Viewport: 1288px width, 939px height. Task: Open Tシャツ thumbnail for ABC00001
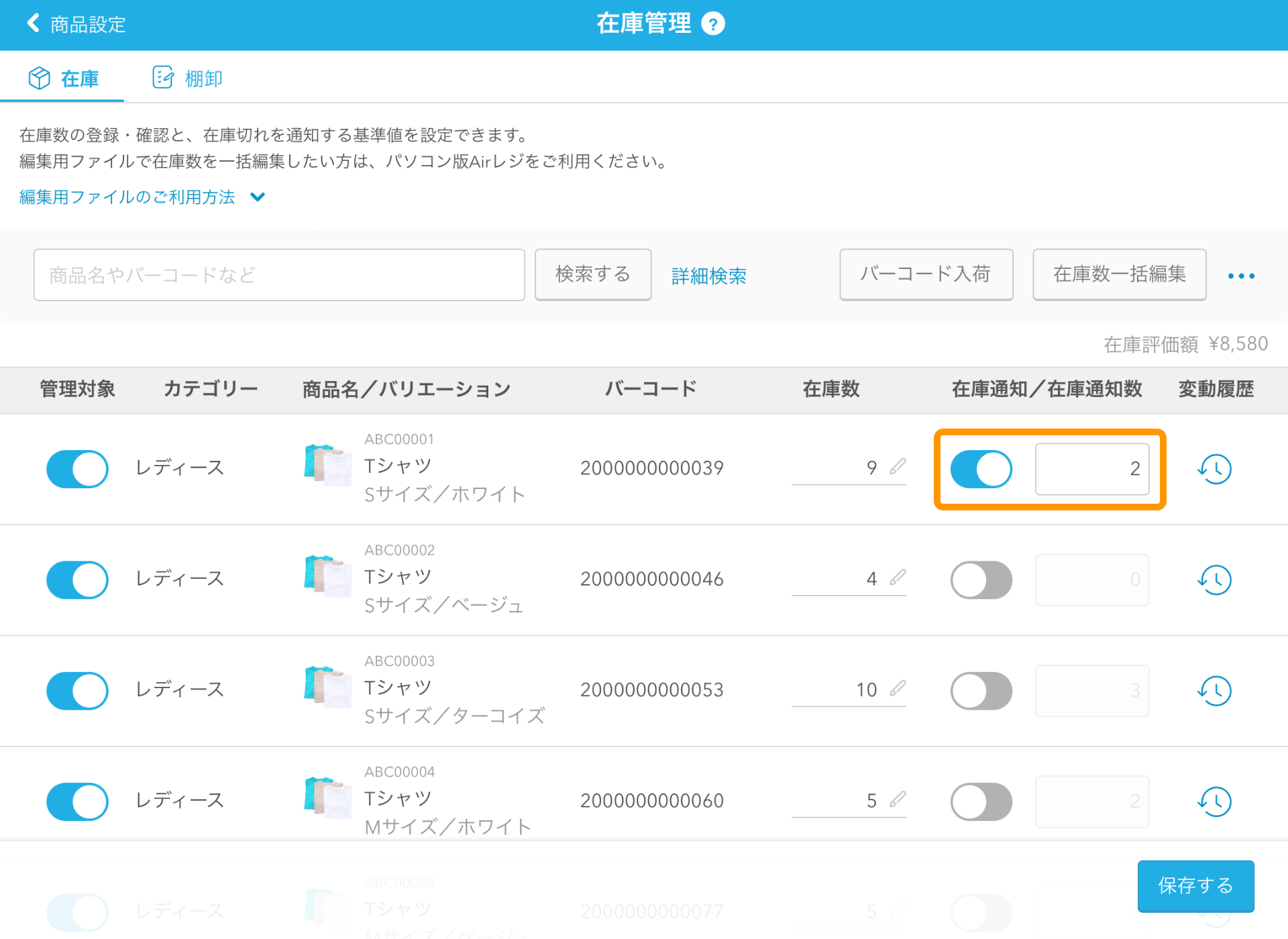(327, 464)
